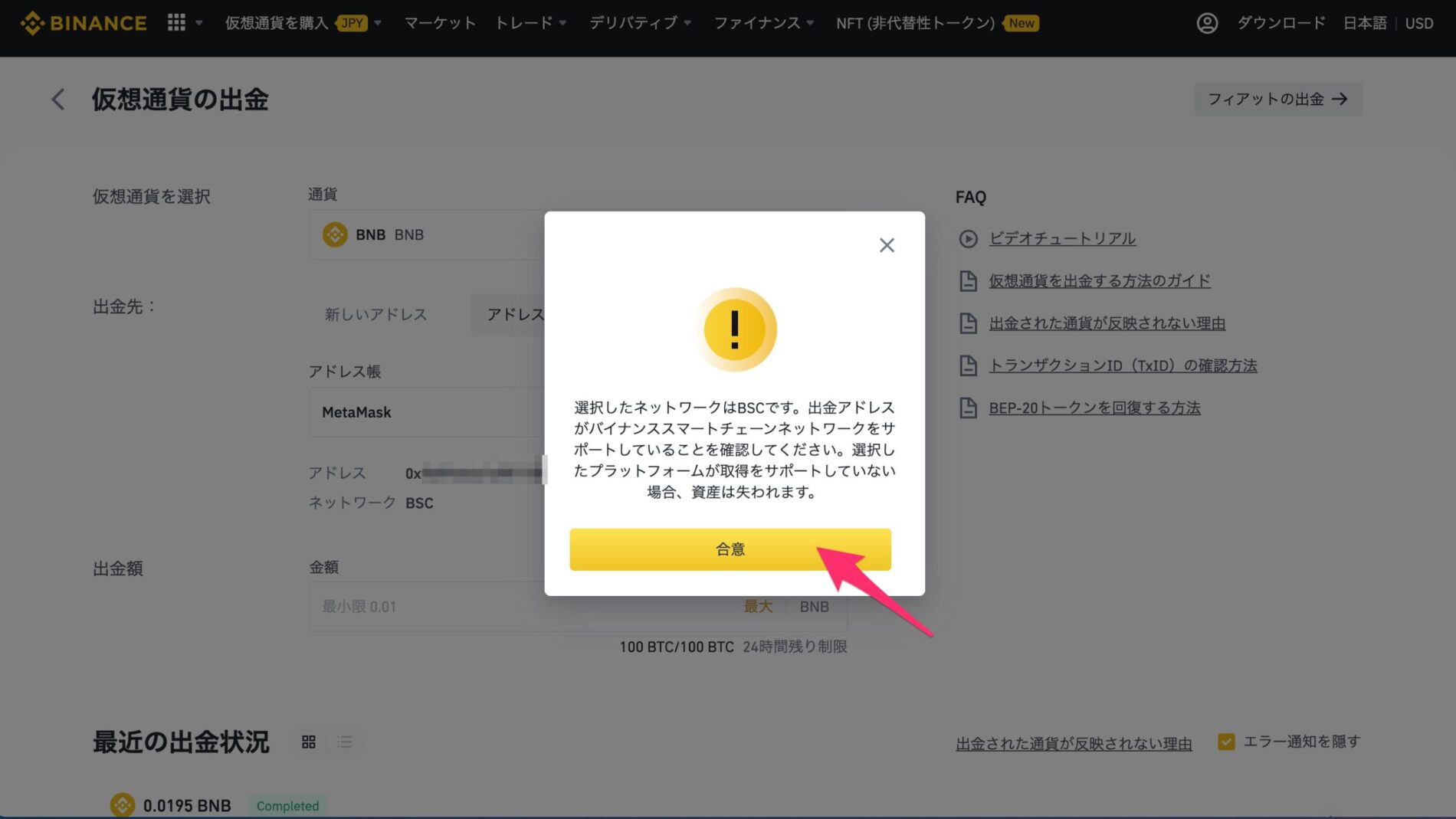
Task: Close the warning dialog with X
Action: click(887, 245)
